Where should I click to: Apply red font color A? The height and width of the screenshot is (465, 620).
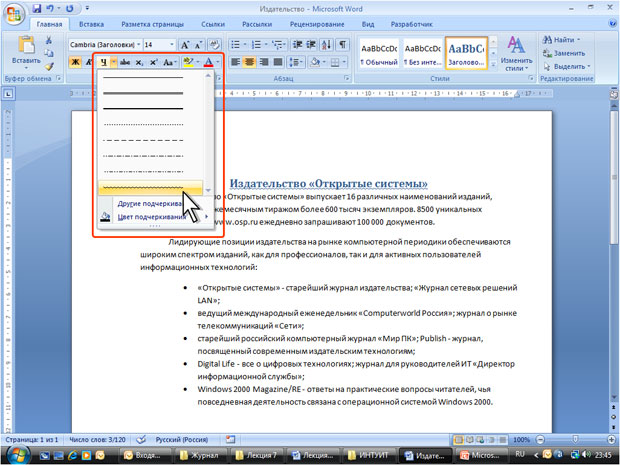[x=208, y=62]
